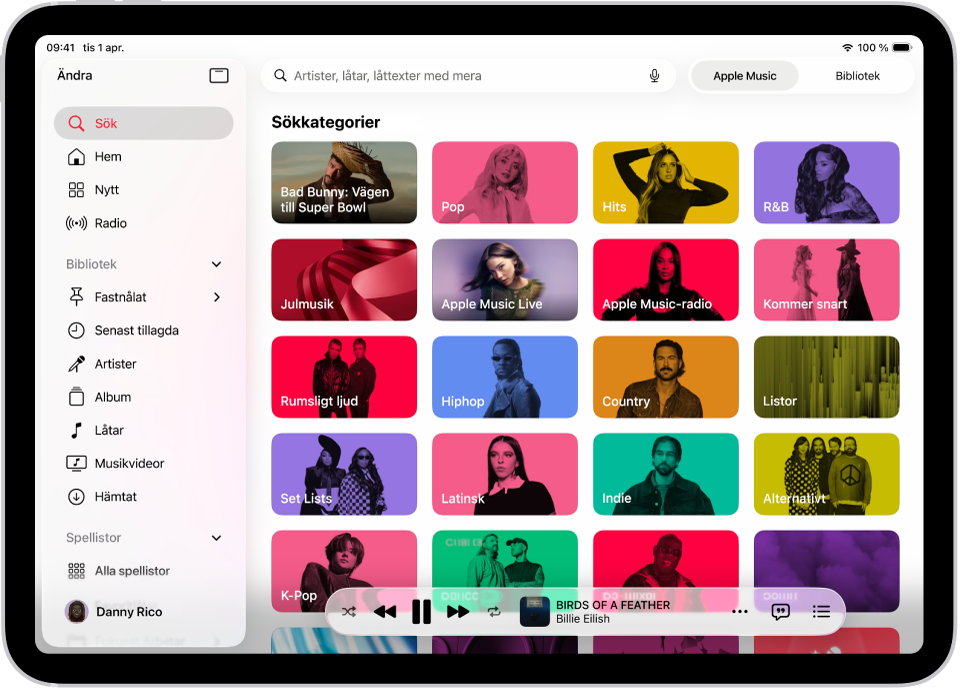Viewport: 963px width, 689px height.
Task: Open the now playing album artwork
Action: click(x=534, y=612)
